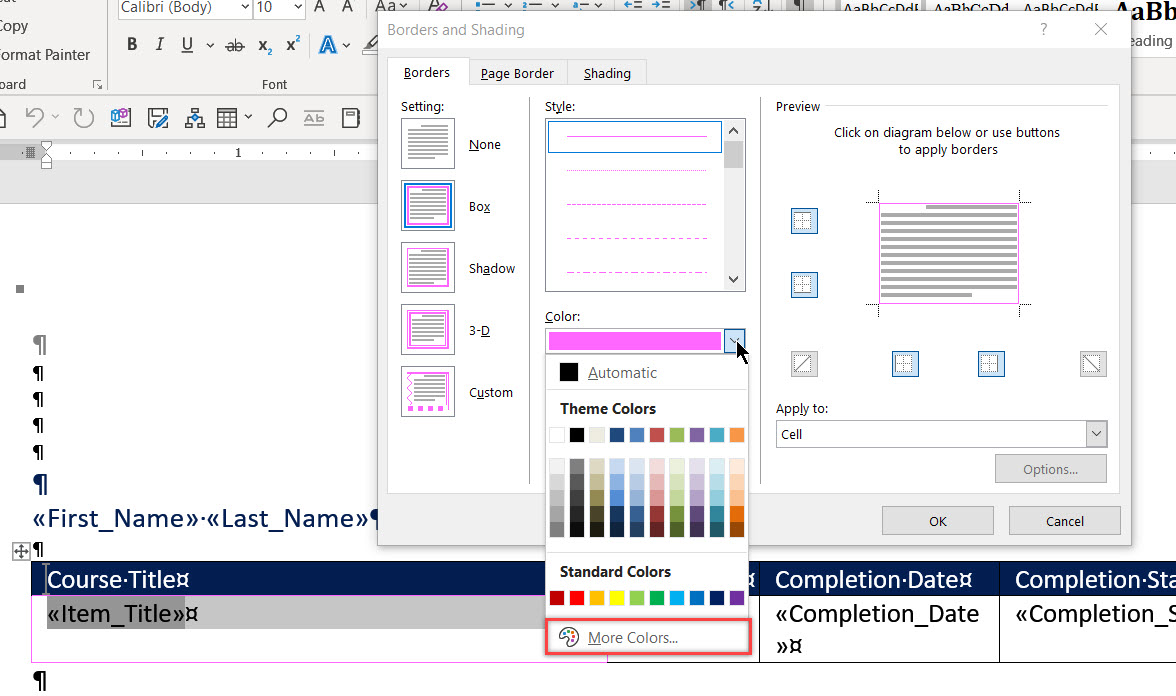Switch to the Shading tab
This screenshot has width=1176, height=696.
(607, 74)
